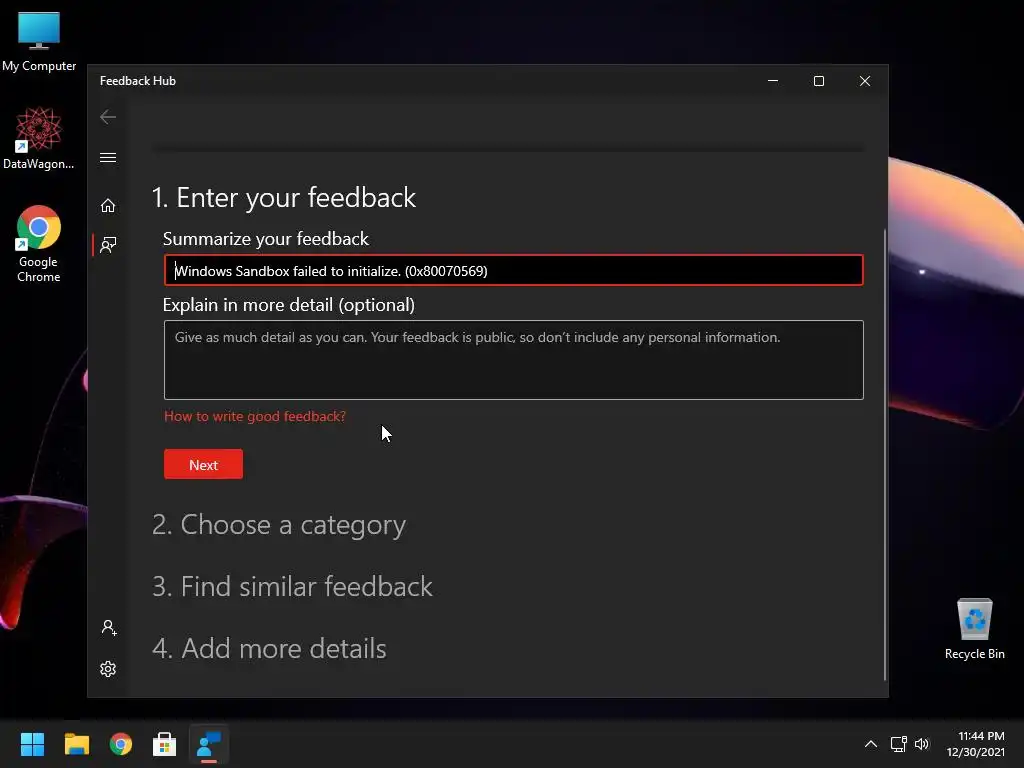Select Google Chrome desktop shortcut
The height and width of the screenshot is (768, 1024).
[39, 244]
